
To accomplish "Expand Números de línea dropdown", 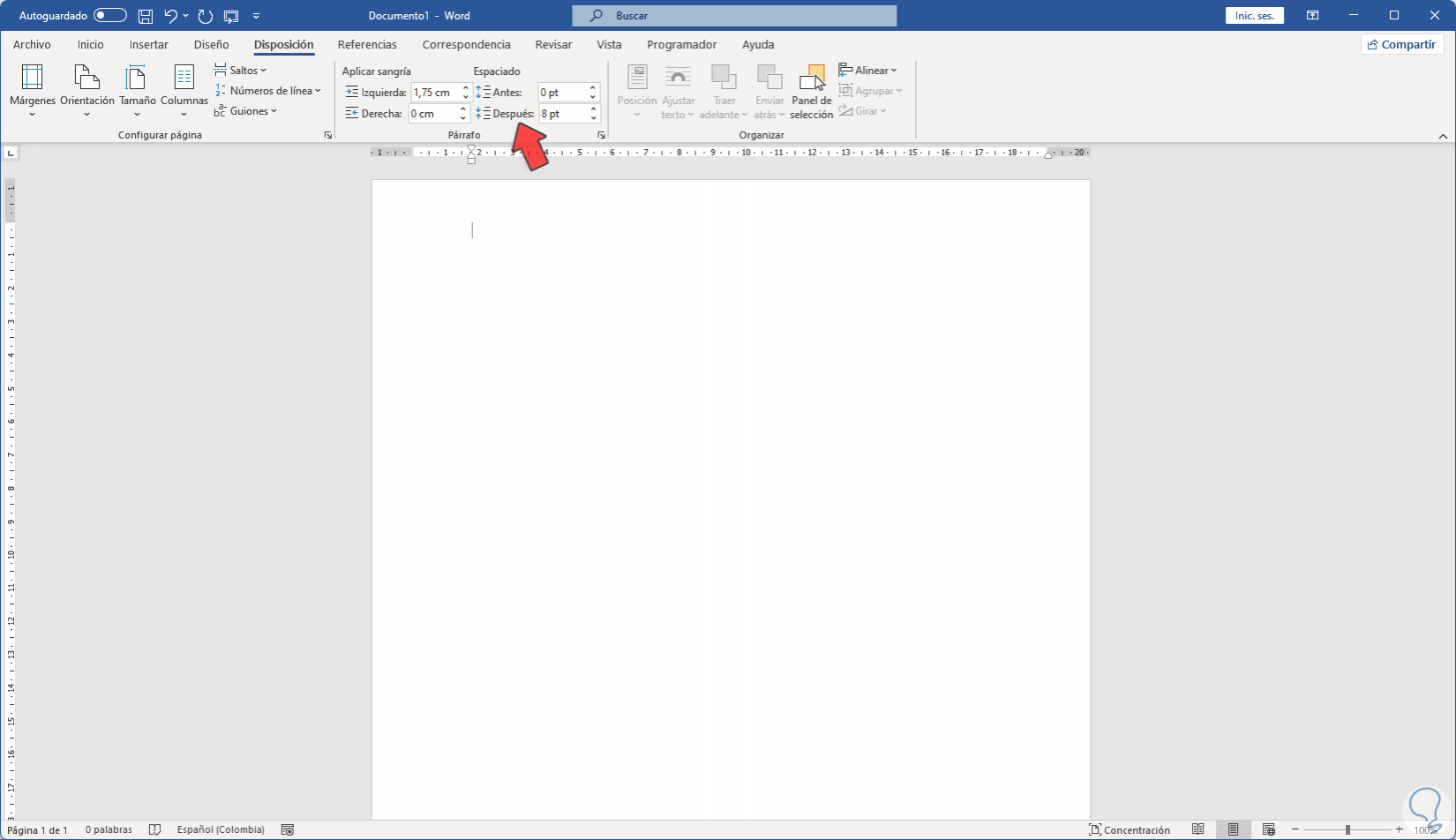I will [267, 91].
